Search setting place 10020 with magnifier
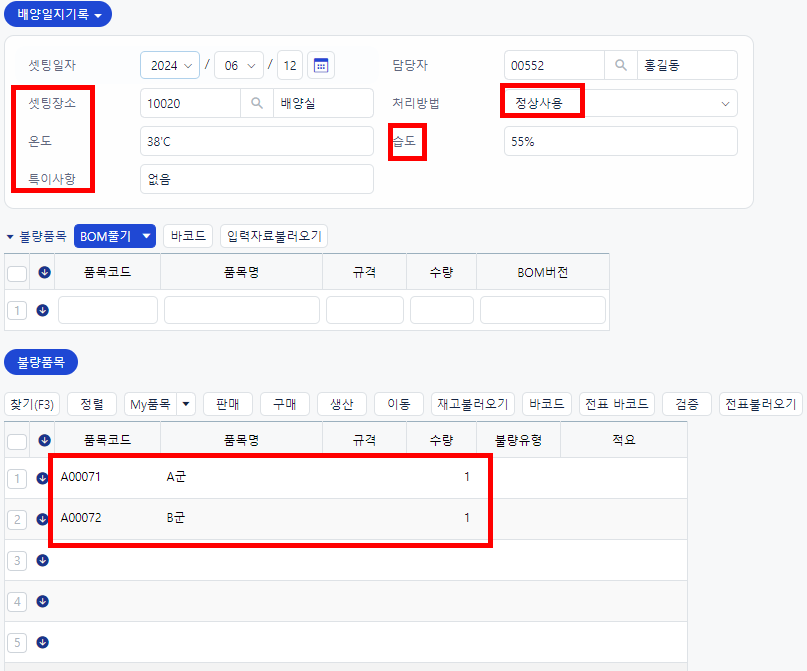The width and height of the screenshot is (807, 671). point(257,103)
